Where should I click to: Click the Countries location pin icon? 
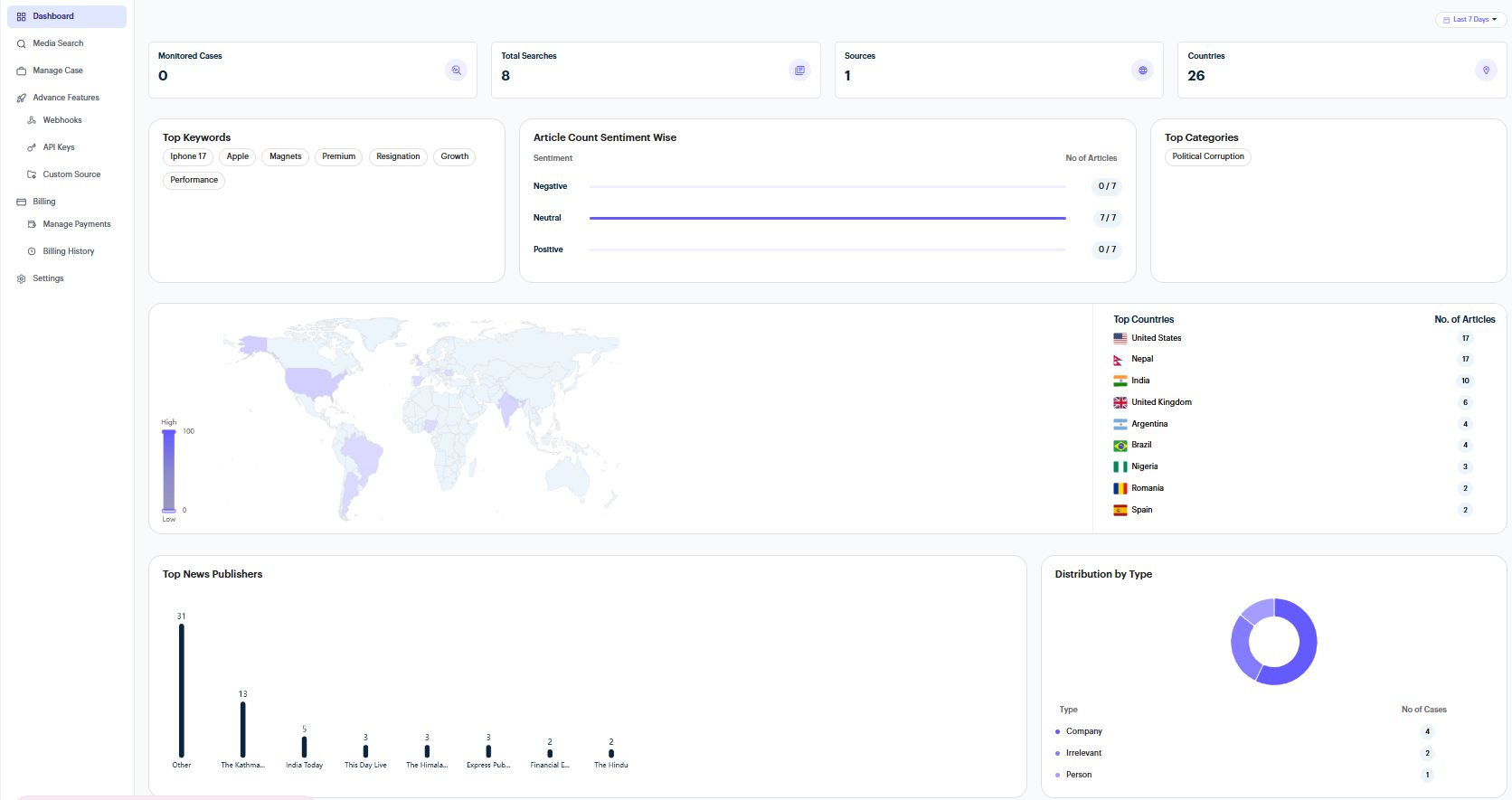(1485, 71)
